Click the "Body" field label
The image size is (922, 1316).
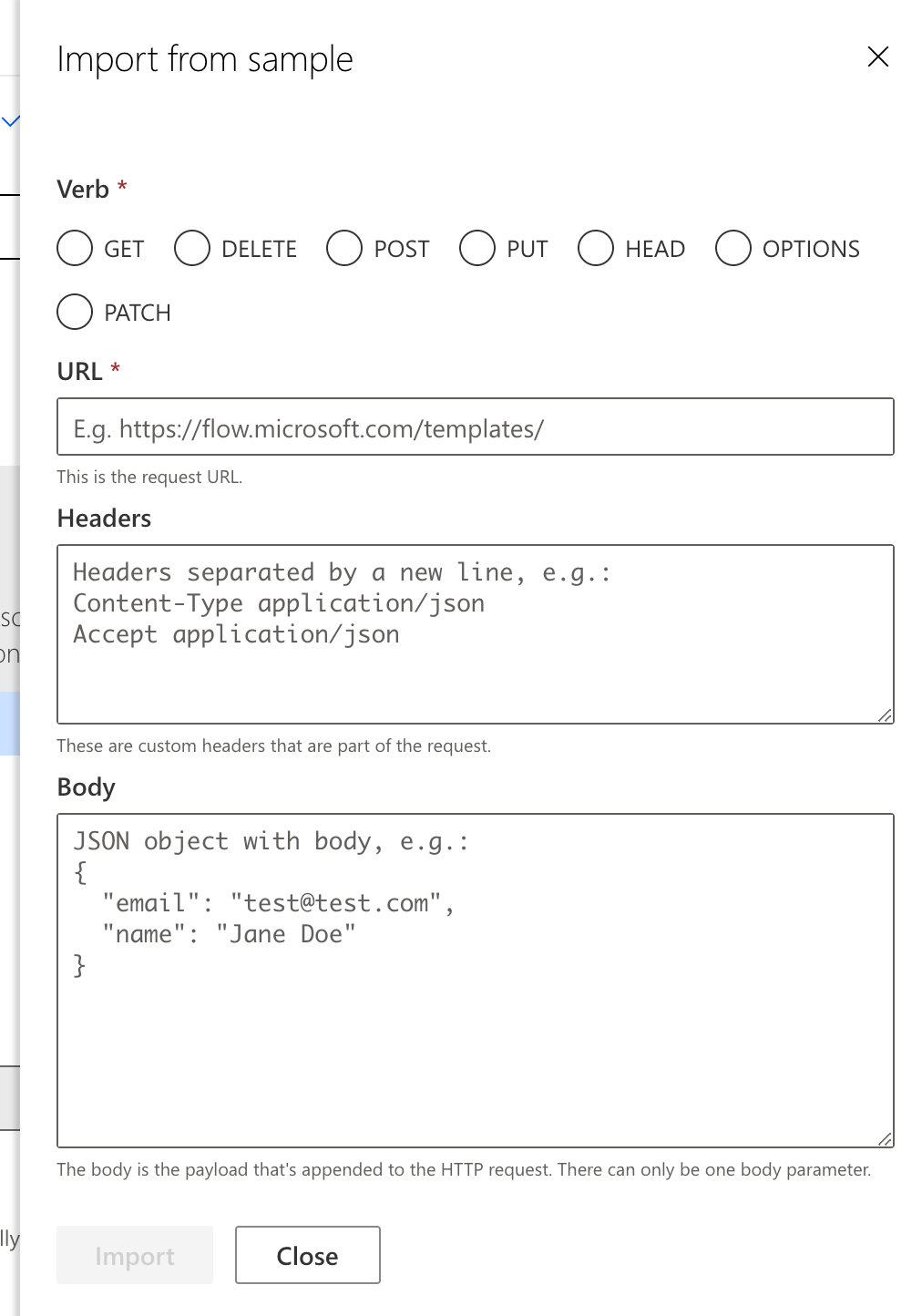[x=86, y=787]
